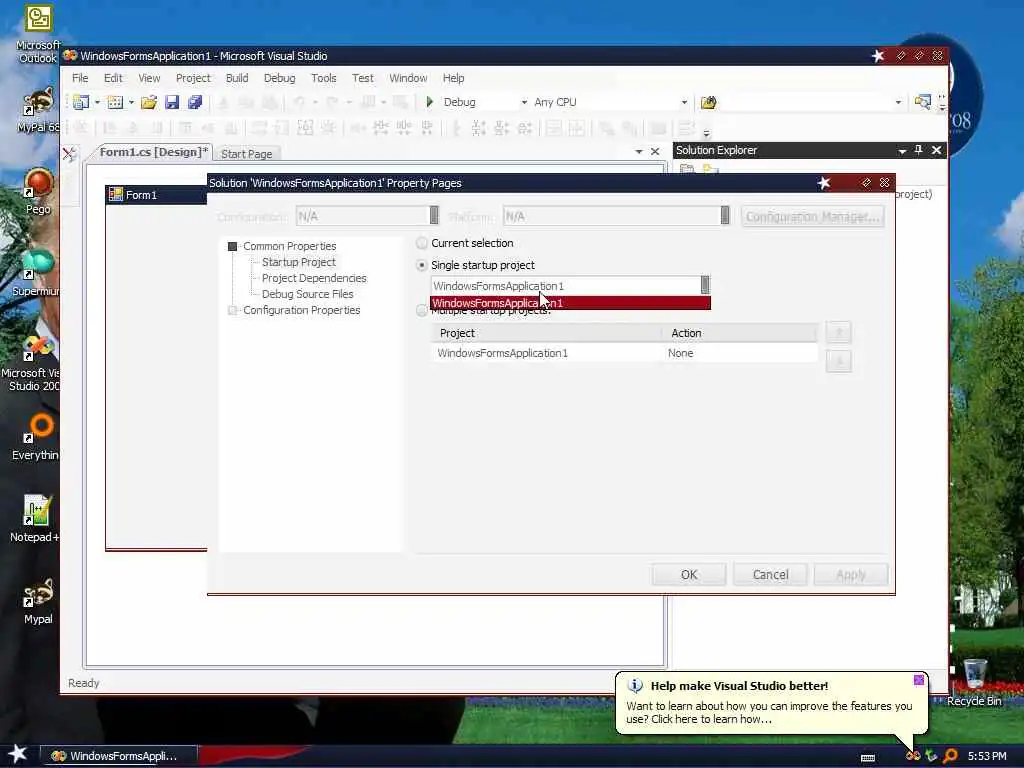Click the Visual Studio tray notification icon

[913, 756]
